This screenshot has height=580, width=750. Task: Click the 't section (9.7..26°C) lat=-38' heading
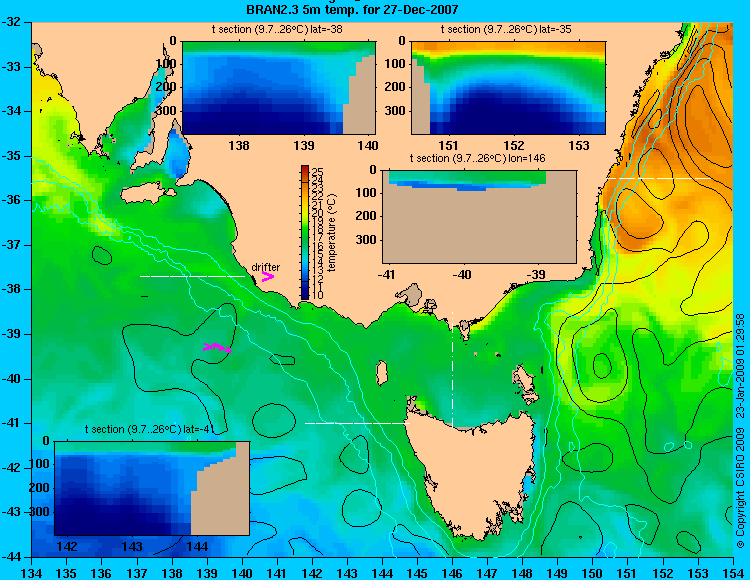pyautogui.click(x=277, y=30)
